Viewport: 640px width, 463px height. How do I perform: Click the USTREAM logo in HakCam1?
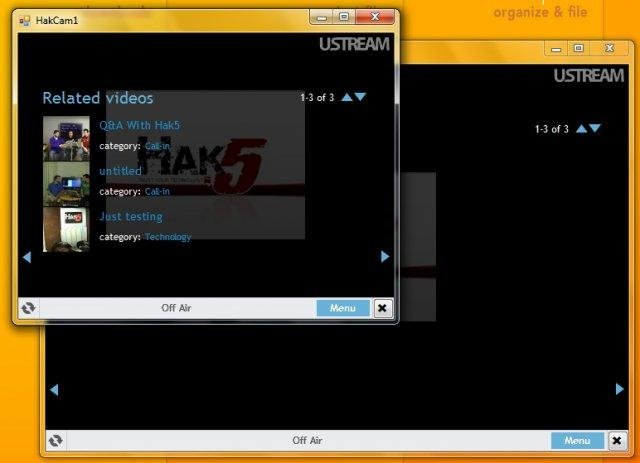click(354, 44)
